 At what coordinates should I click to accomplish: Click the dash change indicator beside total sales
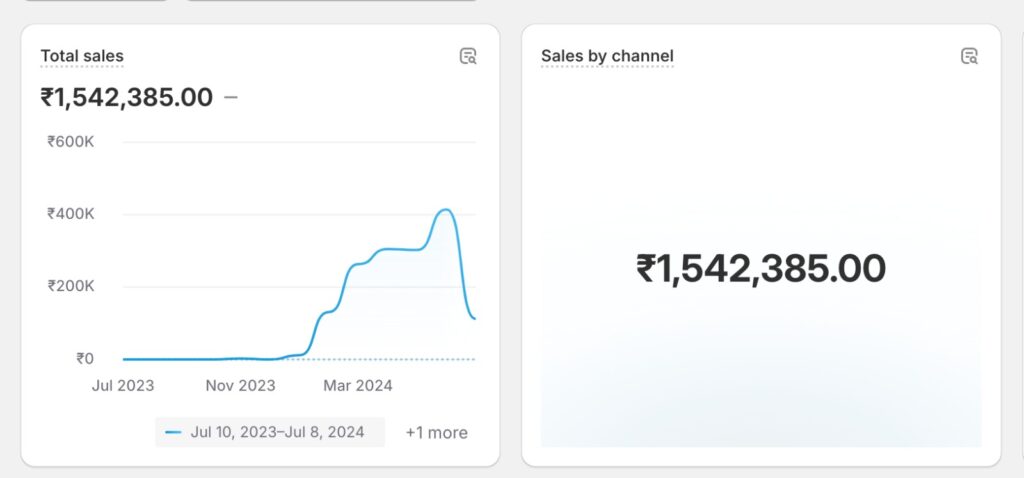231,97
